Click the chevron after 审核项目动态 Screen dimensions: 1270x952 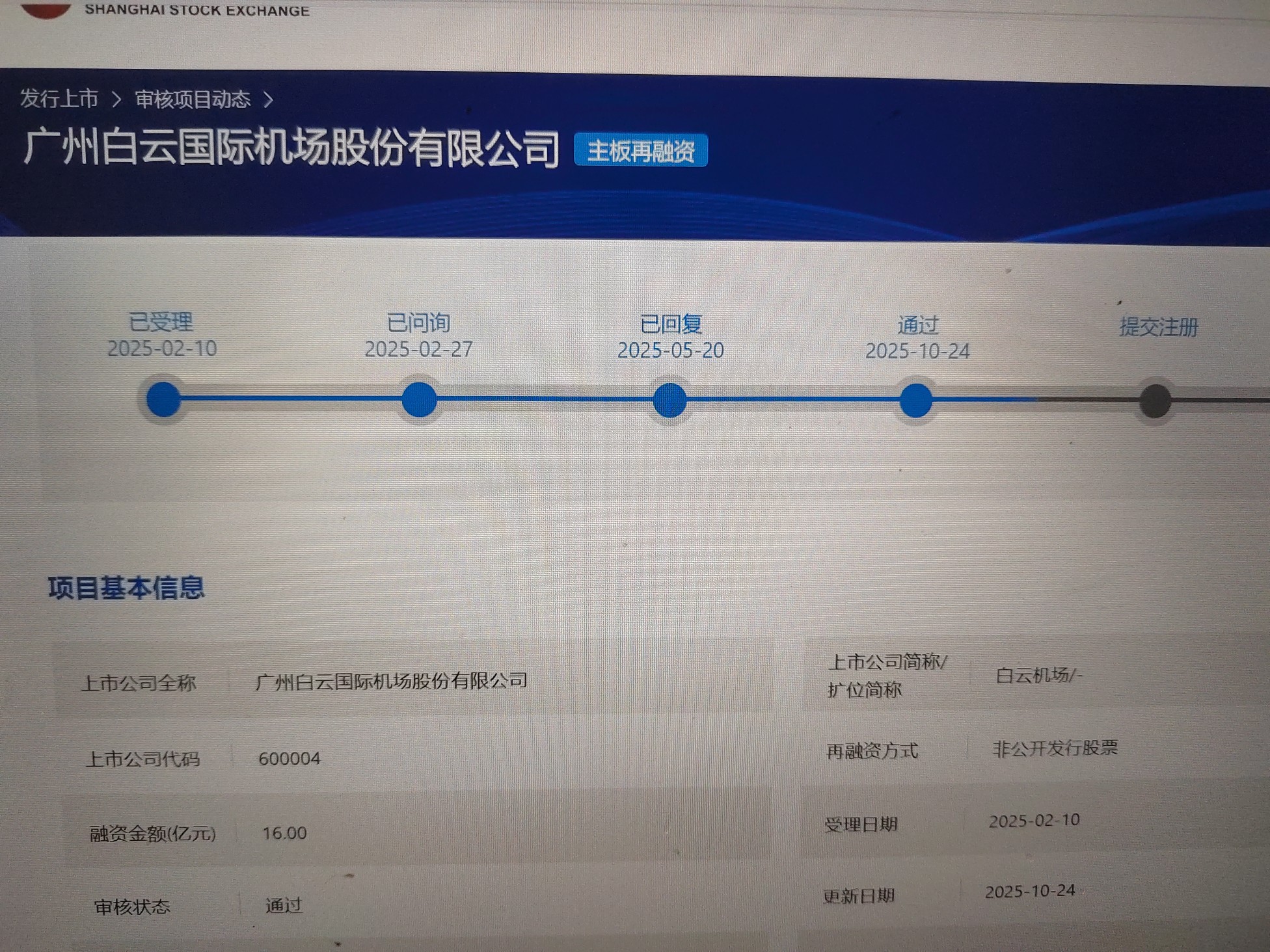pyautogui.click(x=268, y=100)
